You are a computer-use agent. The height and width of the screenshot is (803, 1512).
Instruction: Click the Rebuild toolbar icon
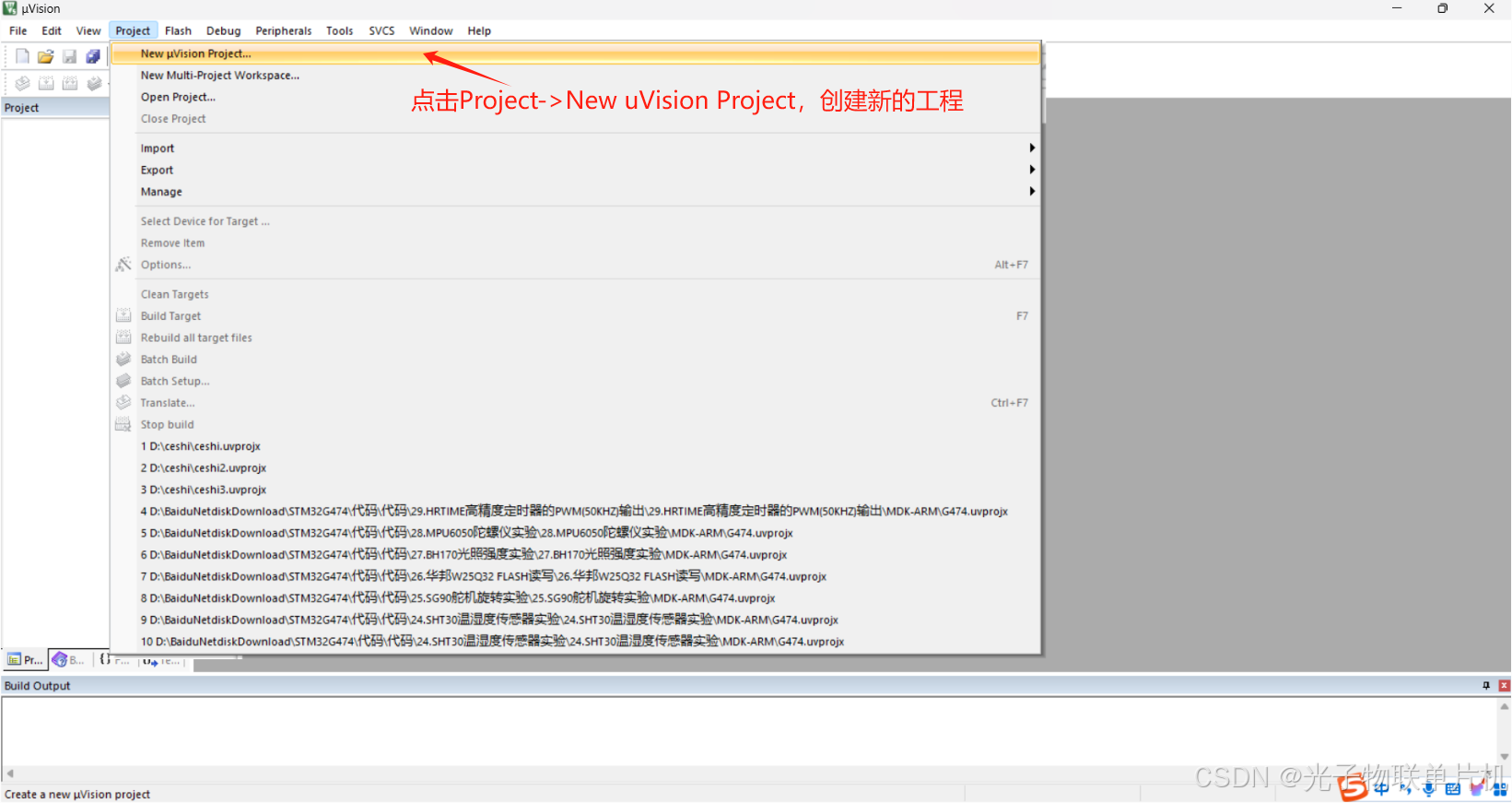coord(70,83)
